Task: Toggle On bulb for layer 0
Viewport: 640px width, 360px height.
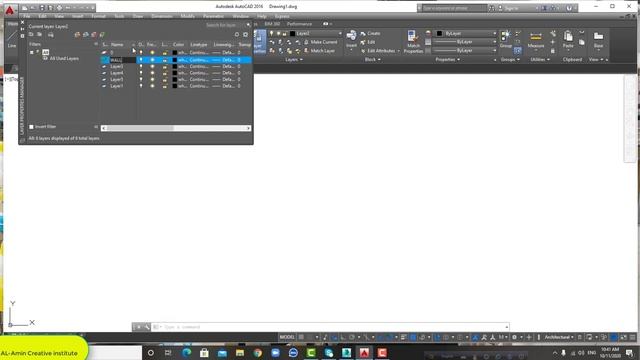Action: (141, 53)
